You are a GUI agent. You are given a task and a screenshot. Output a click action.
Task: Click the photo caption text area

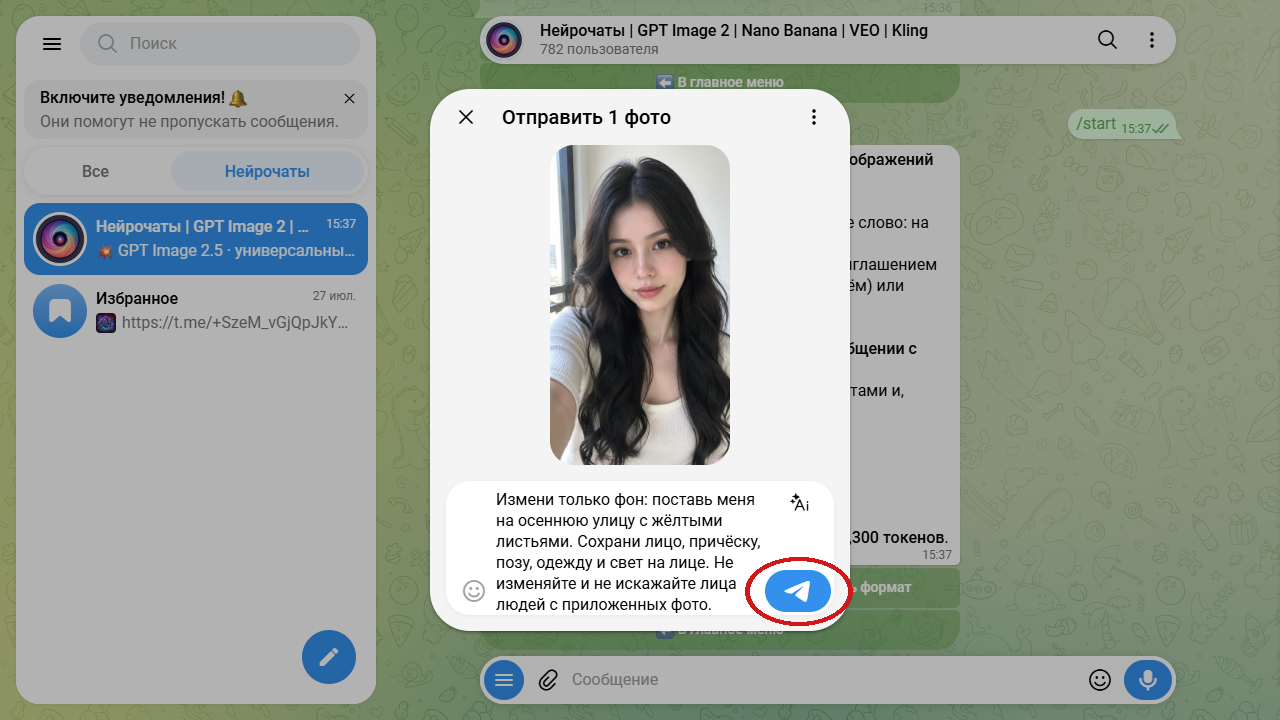coord(627,552)
